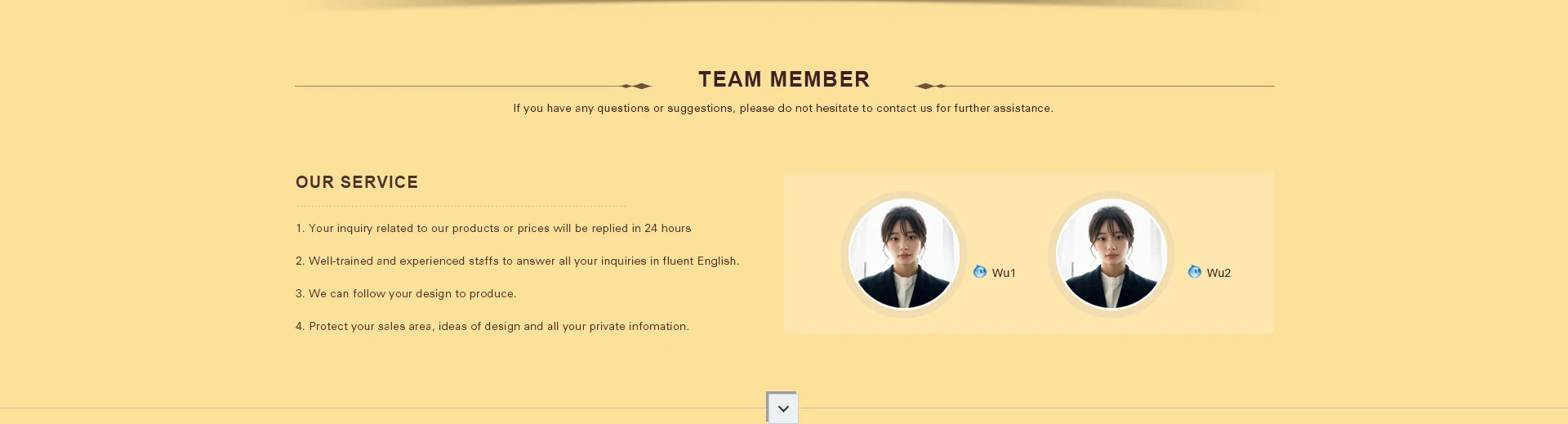Click the blue chat icon beside Wu1
Viewport: 1568px width, 424px height.
[x=980, y=272]
